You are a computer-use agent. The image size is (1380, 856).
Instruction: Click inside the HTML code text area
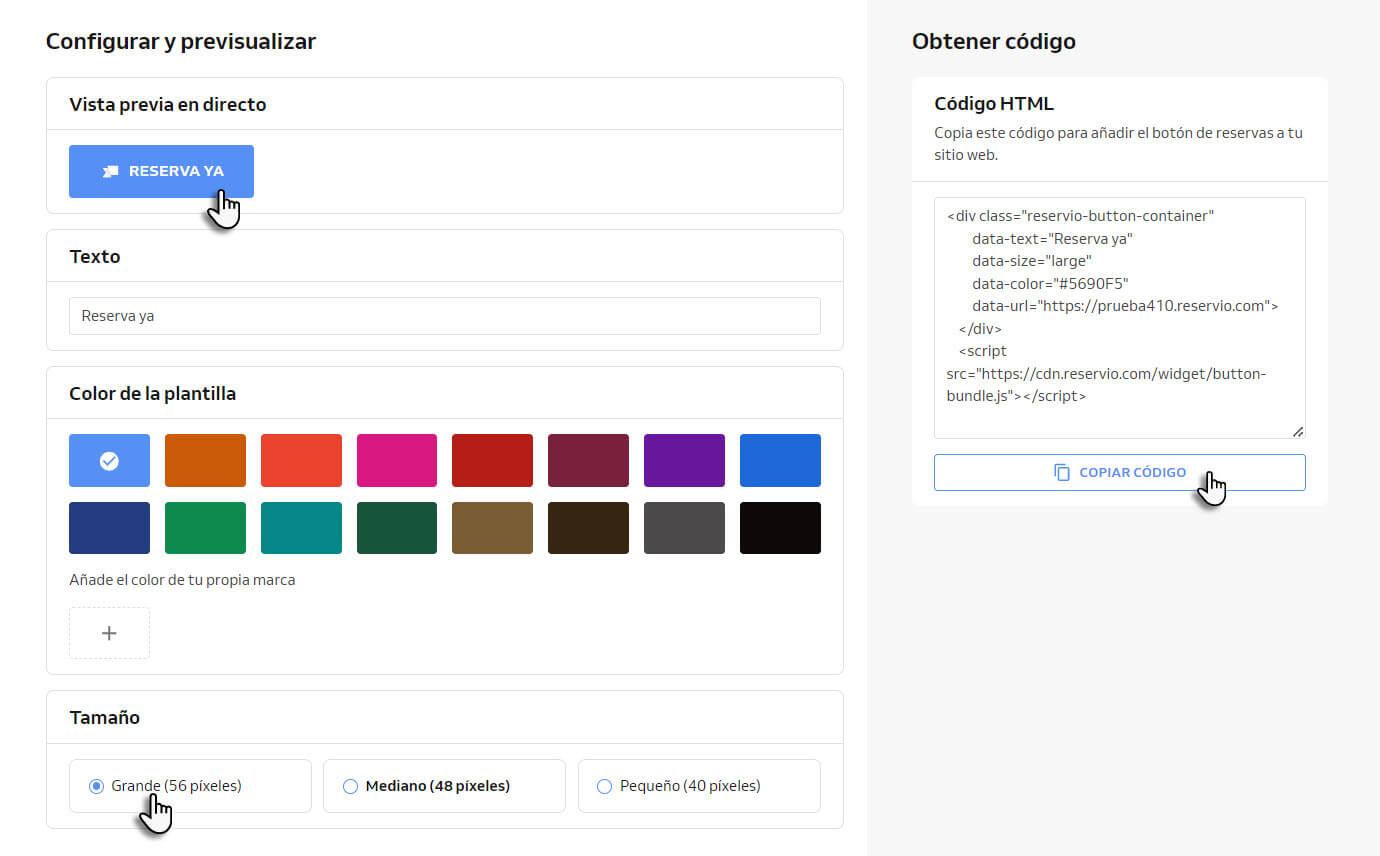[x=1120, y=318]
